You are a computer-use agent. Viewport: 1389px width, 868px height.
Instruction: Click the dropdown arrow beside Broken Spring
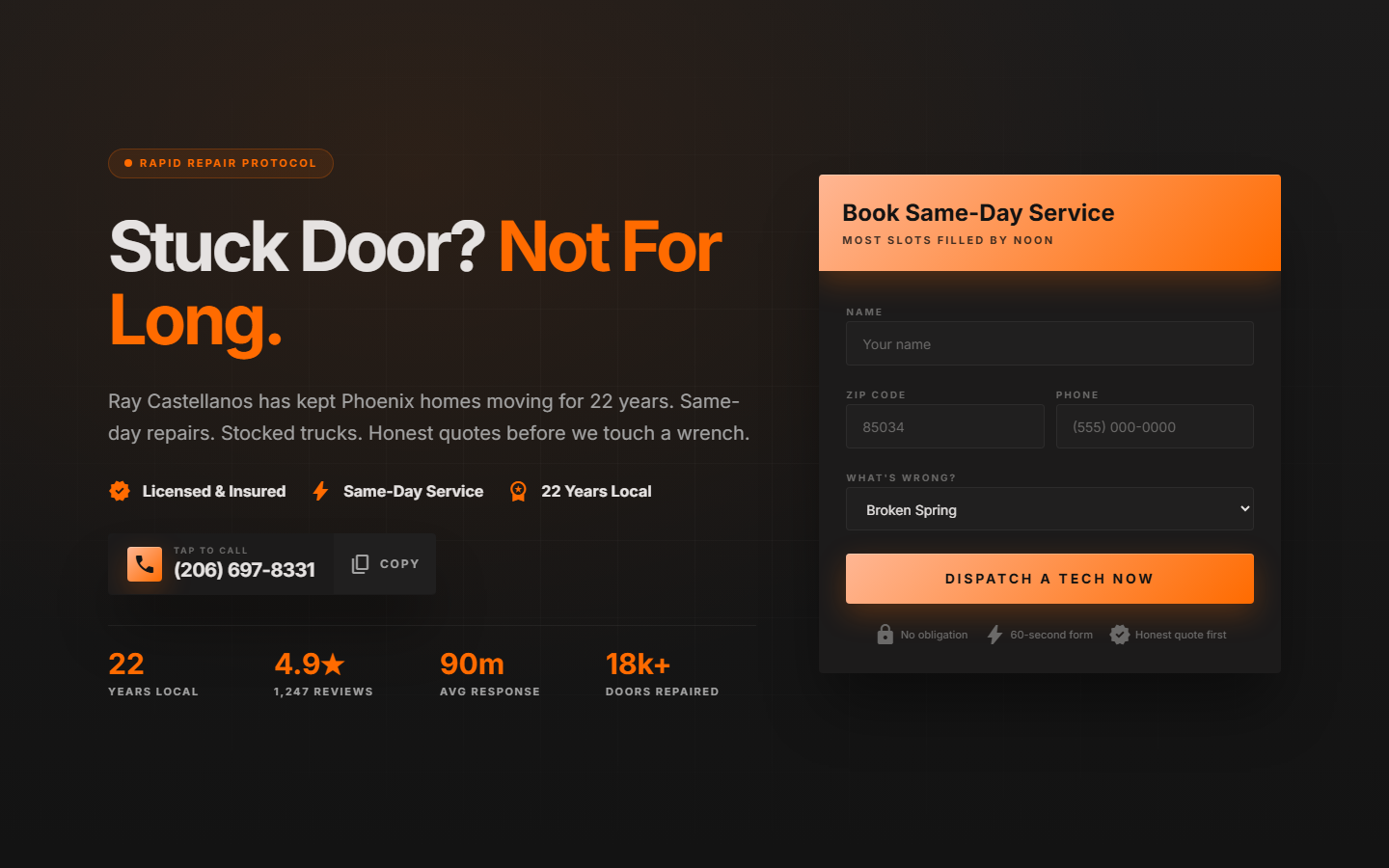tap(1244, 509)
